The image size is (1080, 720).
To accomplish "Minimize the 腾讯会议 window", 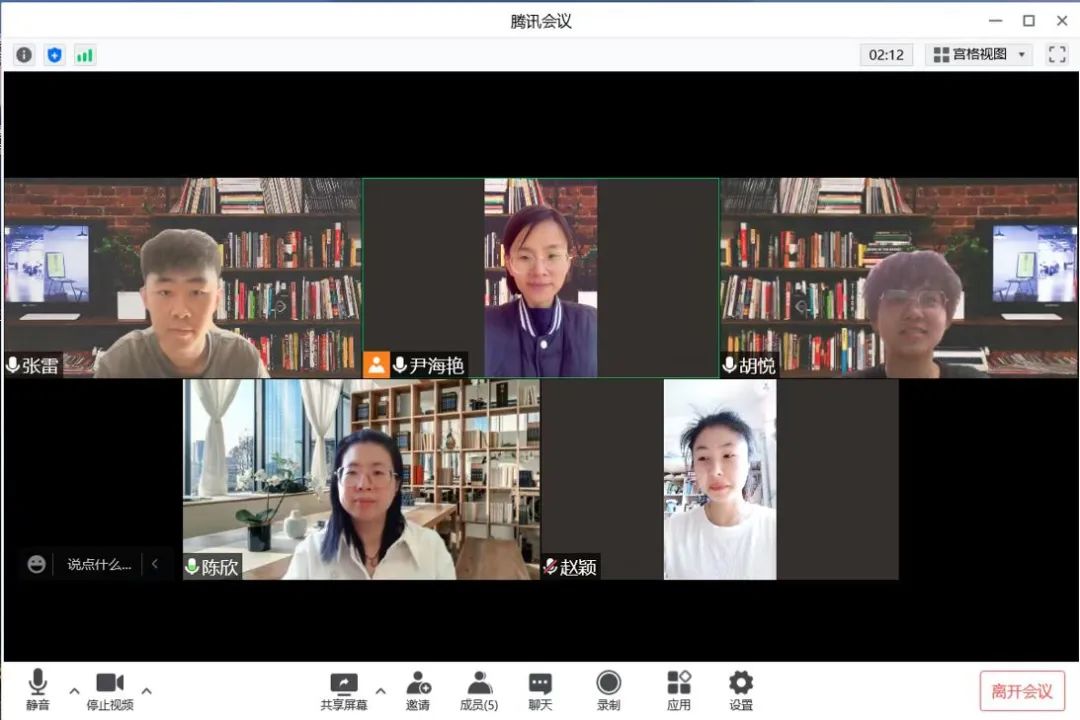I will (x=995, y=21).
